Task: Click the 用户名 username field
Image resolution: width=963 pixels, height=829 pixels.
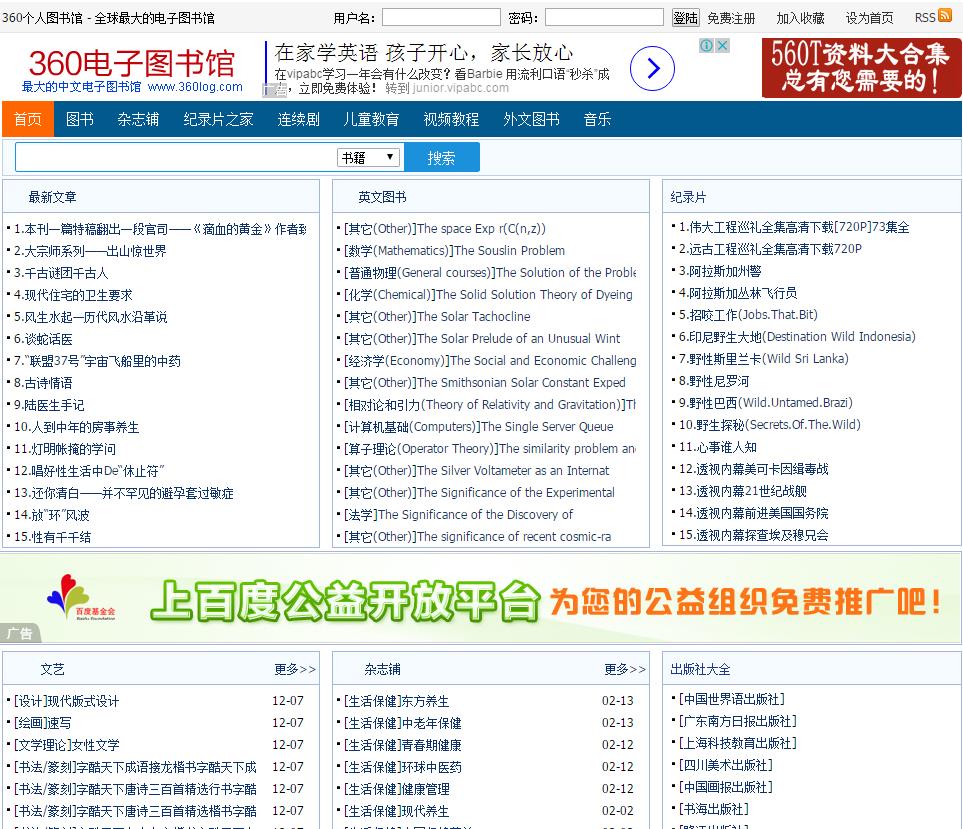Action: click(441, 17)
